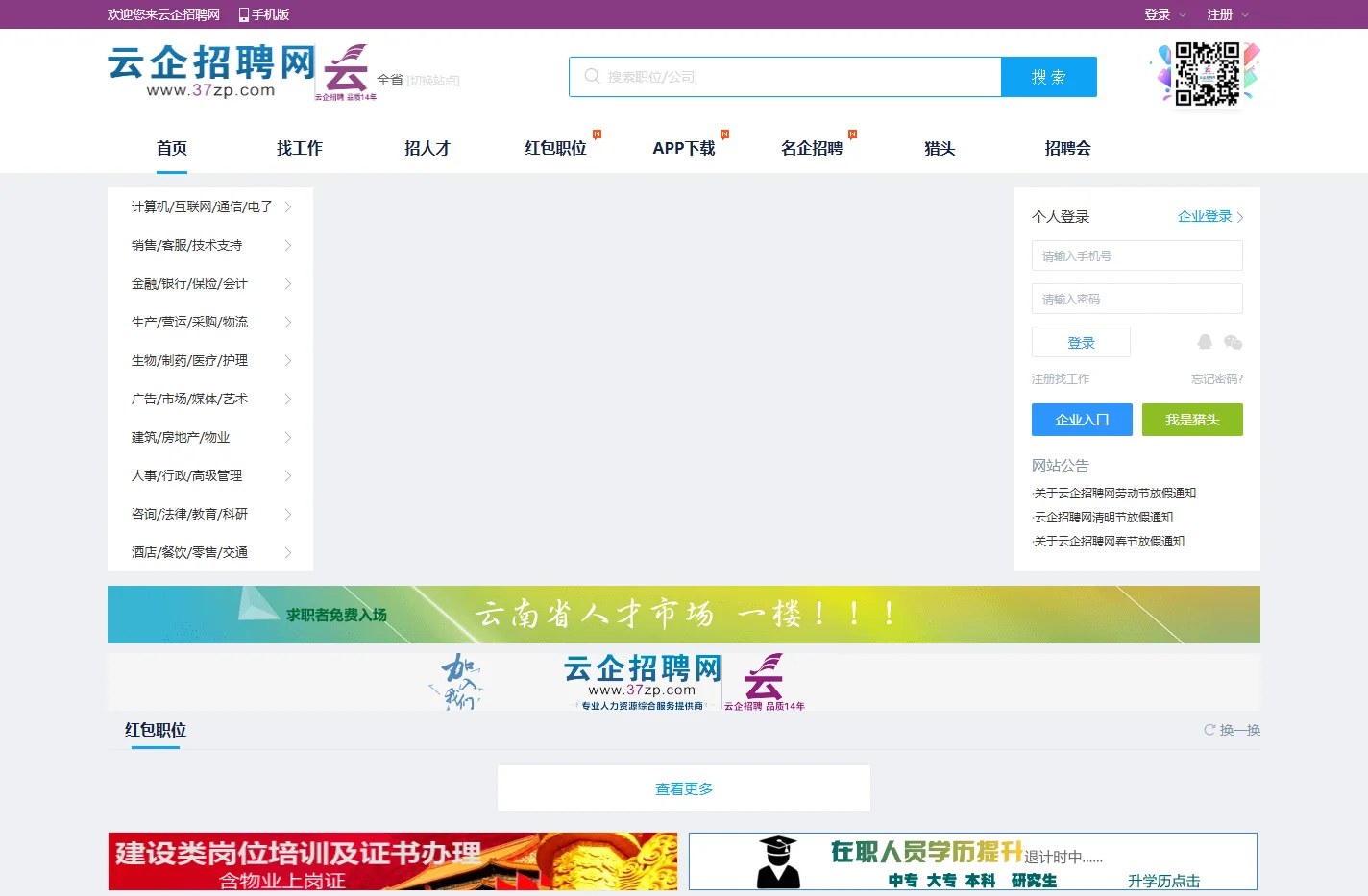Screen dimensions: 1368x896
Task: Click 忘记密码? link
Action: (1217, 378)
